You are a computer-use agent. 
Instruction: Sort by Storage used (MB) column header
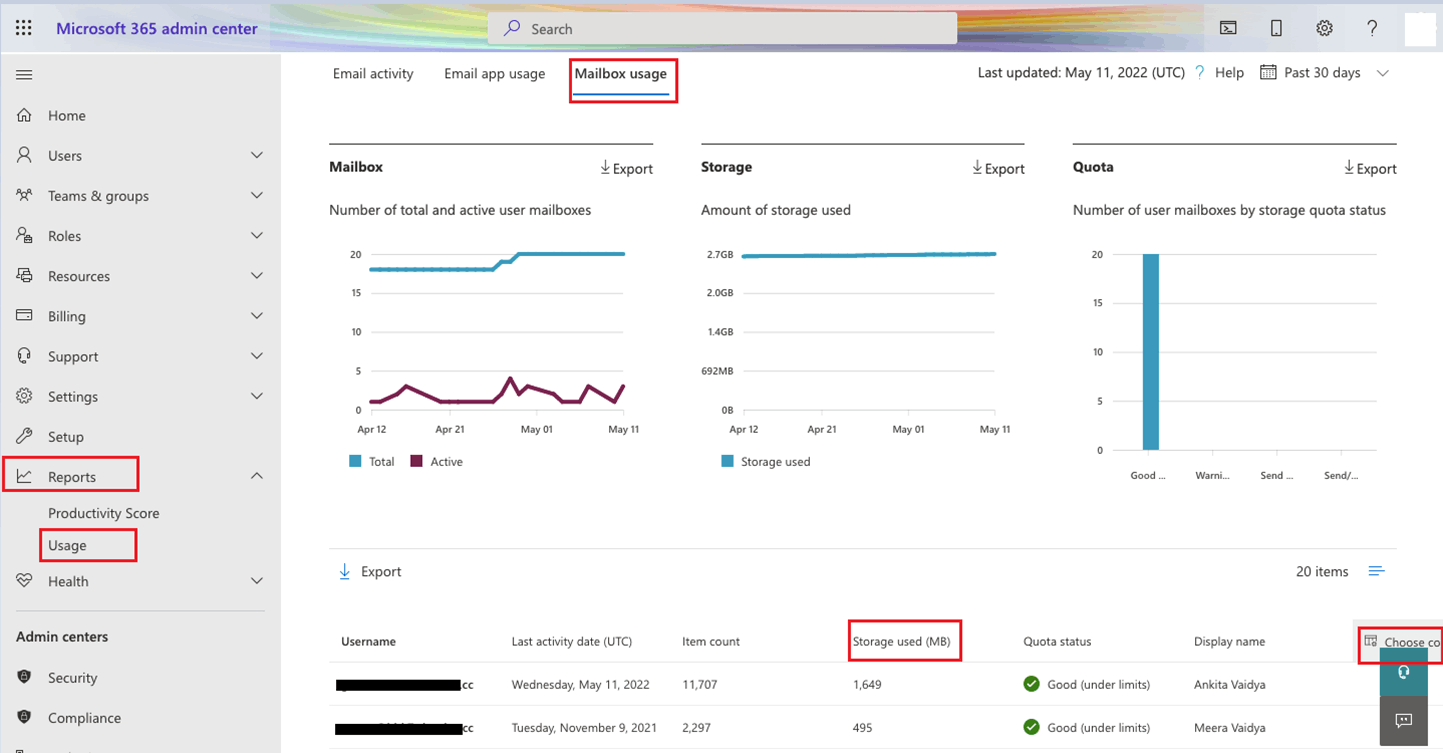901,641
